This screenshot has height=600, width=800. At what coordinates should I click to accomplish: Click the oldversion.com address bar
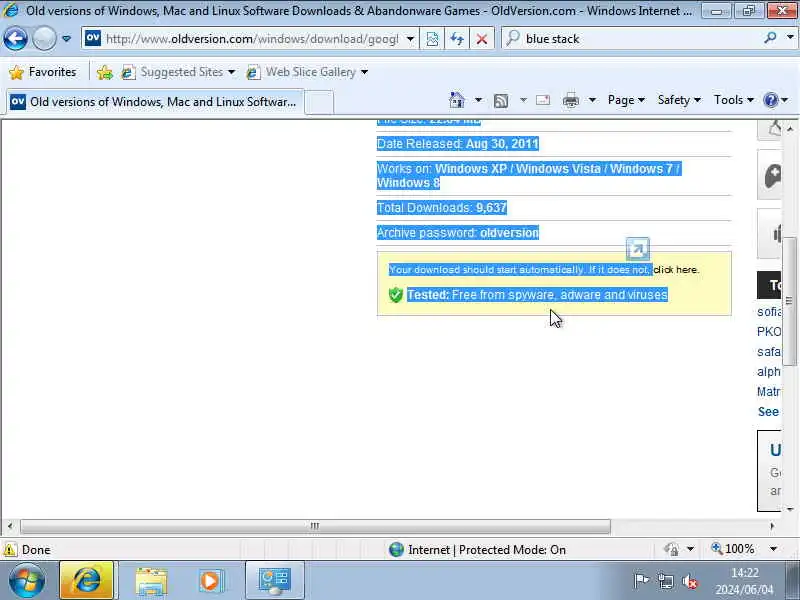[250, 39]
